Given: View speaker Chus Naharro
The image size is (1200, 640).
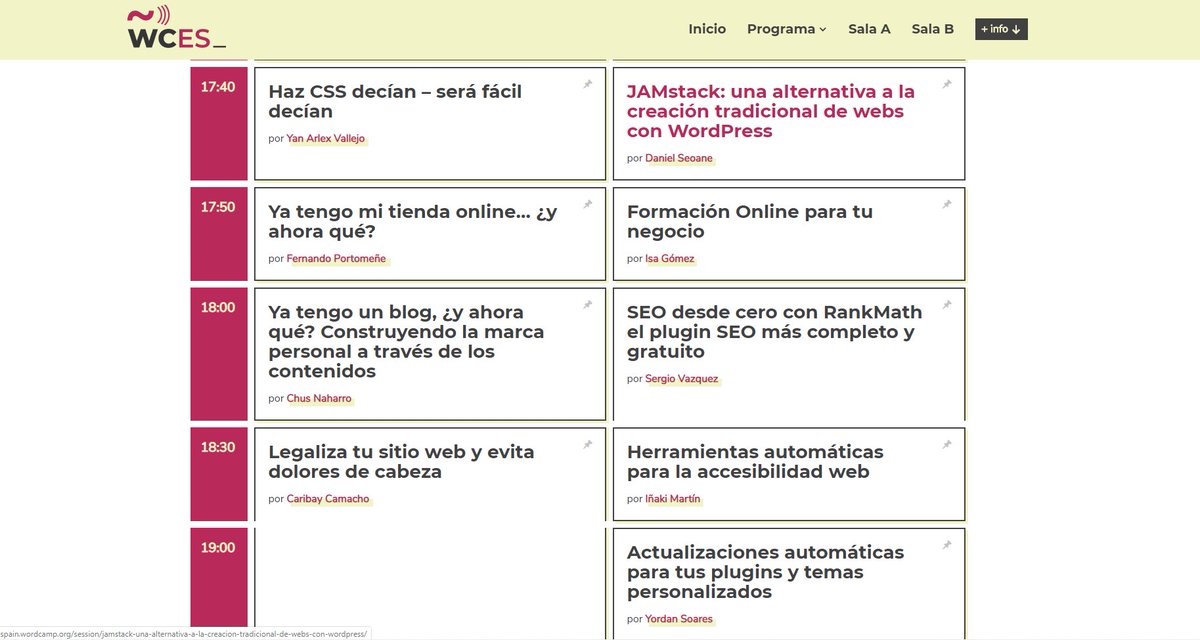Looking at the screenshot, I should pyautogui.click(x=320, y=399).
